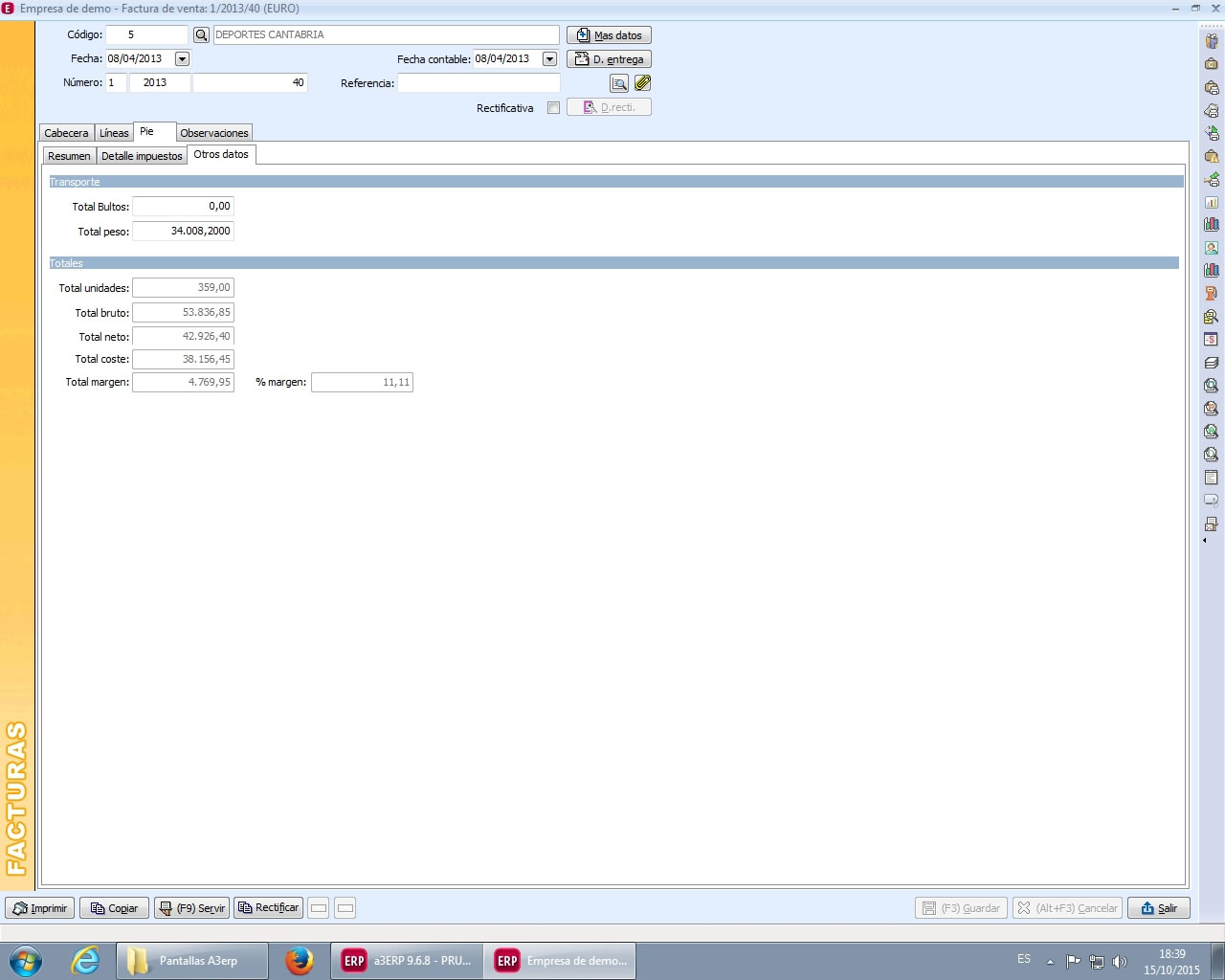The image size is (1225, 980).
Task: Click the Mas datos button
Action: click(609, 35)
